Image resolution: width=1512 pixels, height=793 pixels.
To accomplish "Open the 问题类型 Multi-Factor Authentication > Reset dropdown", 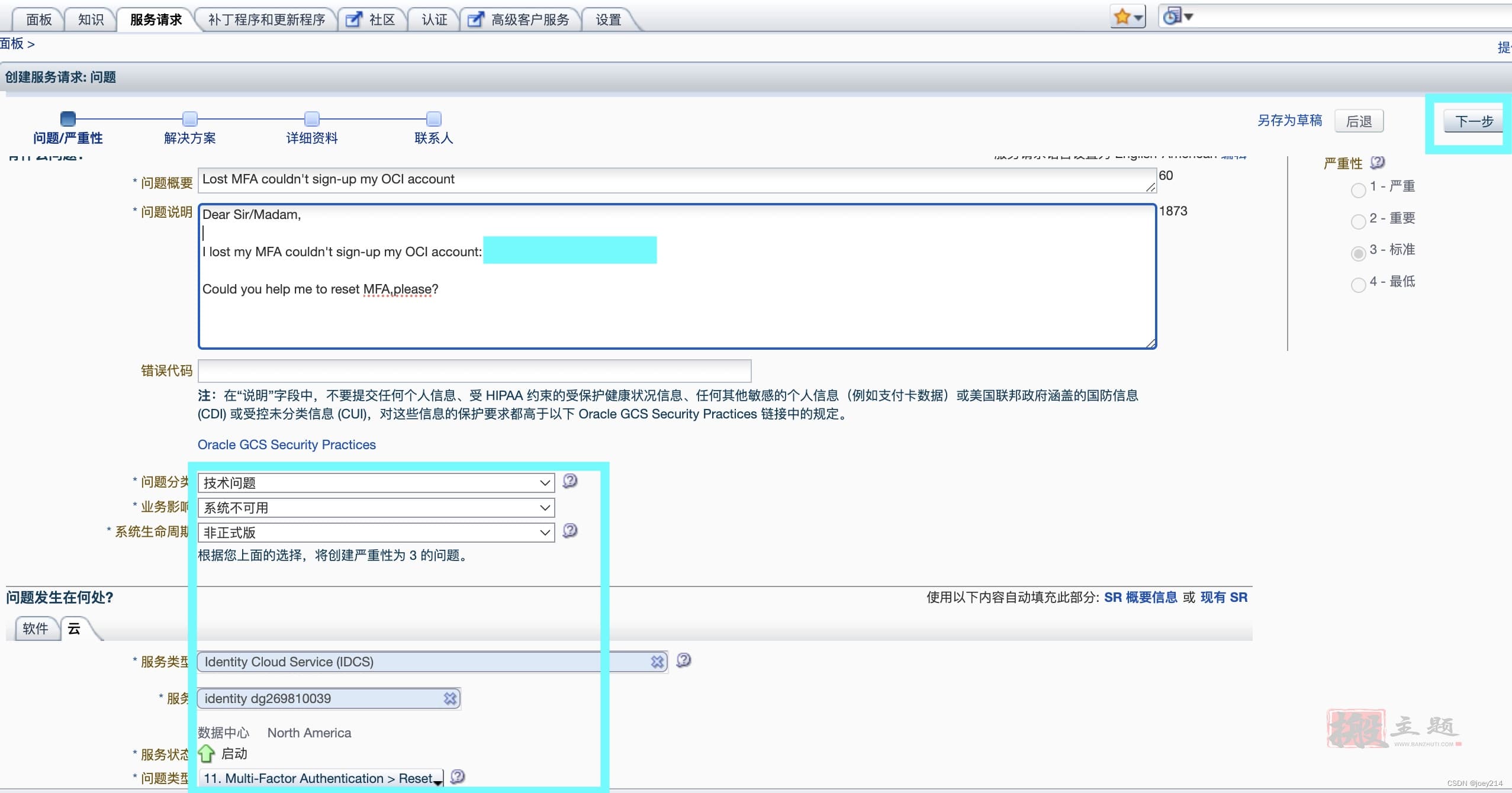I will (x=321, y=778).
